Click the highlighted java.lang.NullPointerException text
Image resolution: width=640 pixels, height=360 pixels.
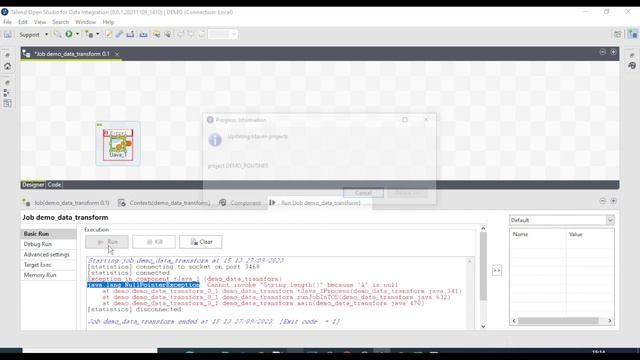point(143,285)
